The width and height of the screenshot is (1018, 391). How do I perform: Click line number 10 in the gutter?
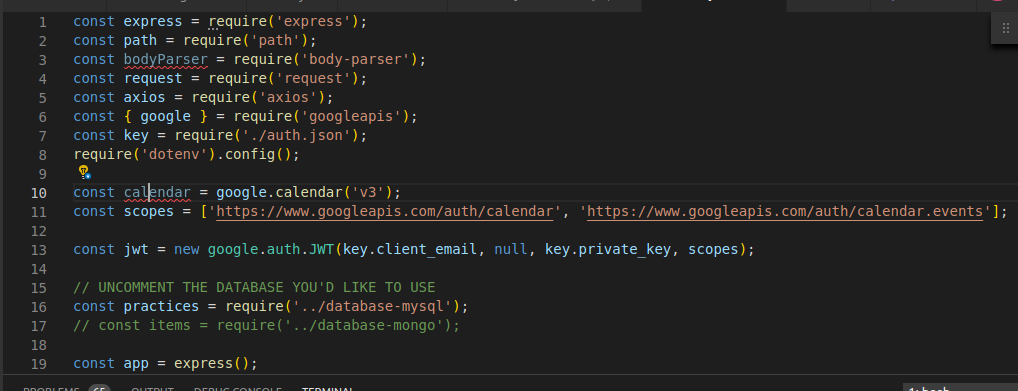tap(38, 193)
